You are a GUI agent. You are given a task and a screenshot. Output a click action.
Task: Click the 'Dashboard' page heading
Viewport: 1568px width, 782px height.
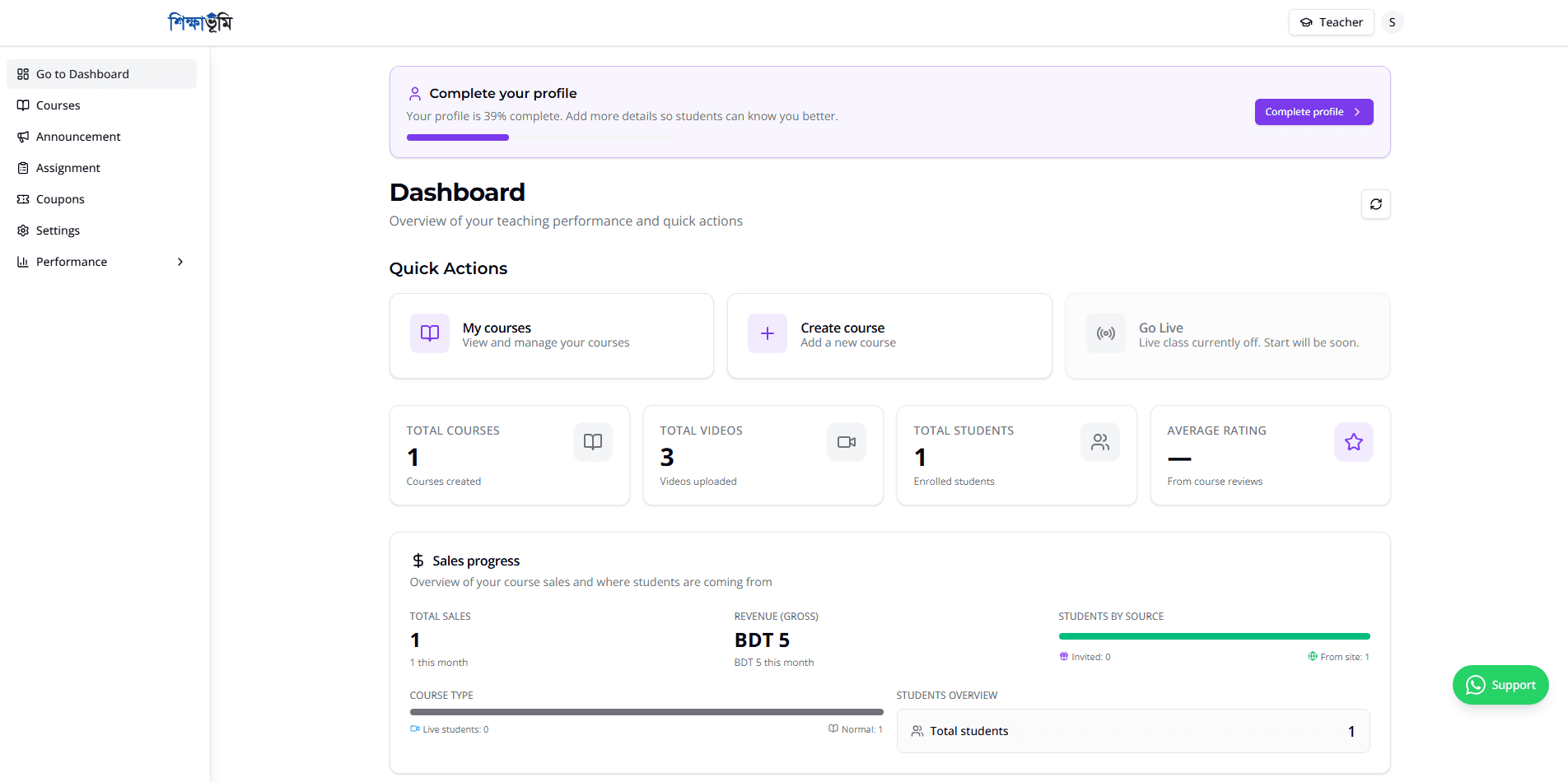pyautogui.click(x=457, y=193)
